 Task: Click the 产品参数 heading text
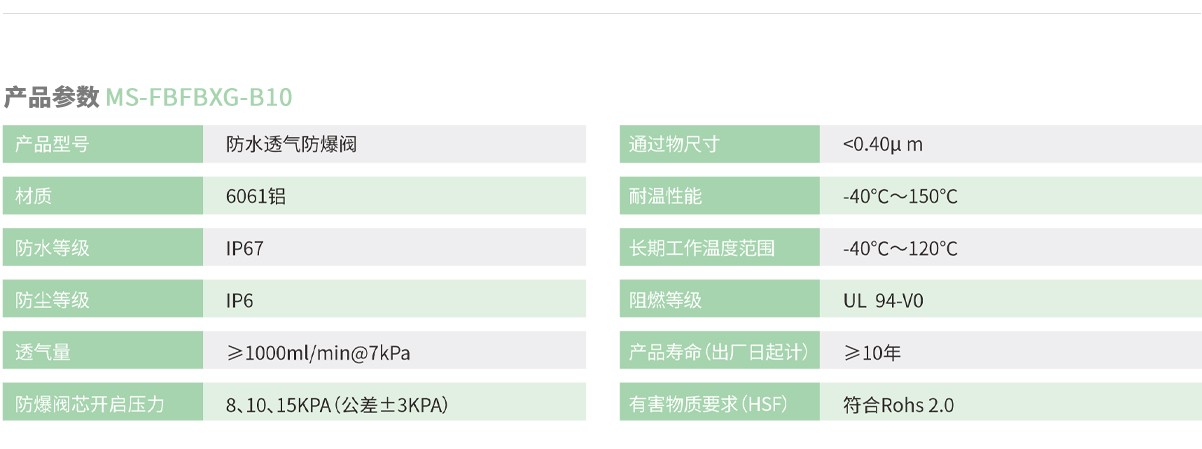51,98
